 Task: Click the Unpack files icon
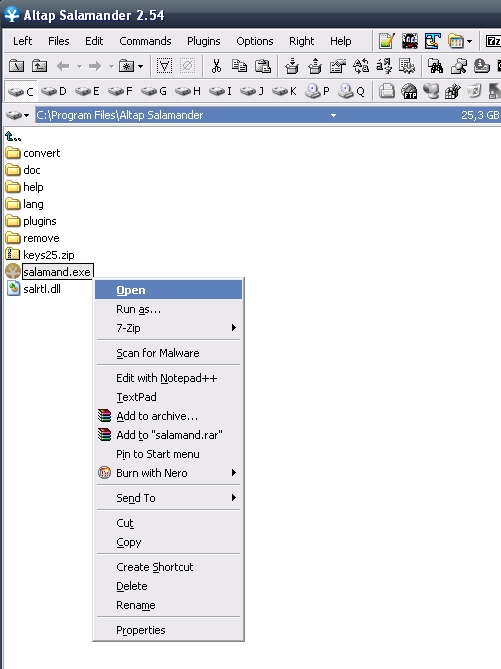pos(315,66)
